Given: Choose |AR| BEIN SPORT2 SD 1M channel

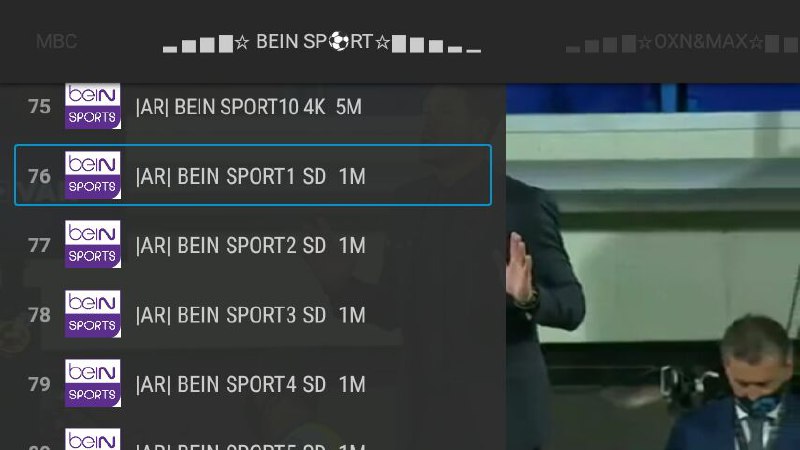Looking at the screenshot, I should (253, 244).
